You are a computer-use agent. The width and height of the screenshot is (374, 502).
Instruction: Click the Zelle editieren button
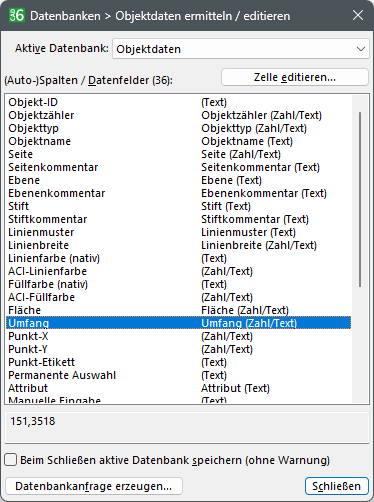pos(295,77)
